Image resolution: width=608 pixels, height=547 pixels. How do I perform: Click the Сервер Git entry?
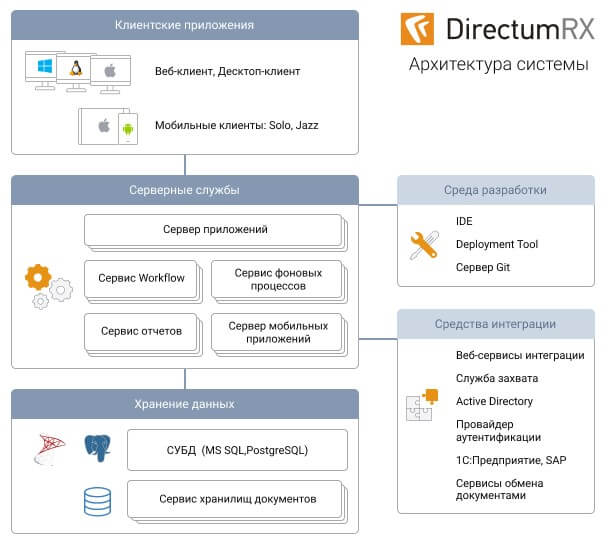[483, 267]
